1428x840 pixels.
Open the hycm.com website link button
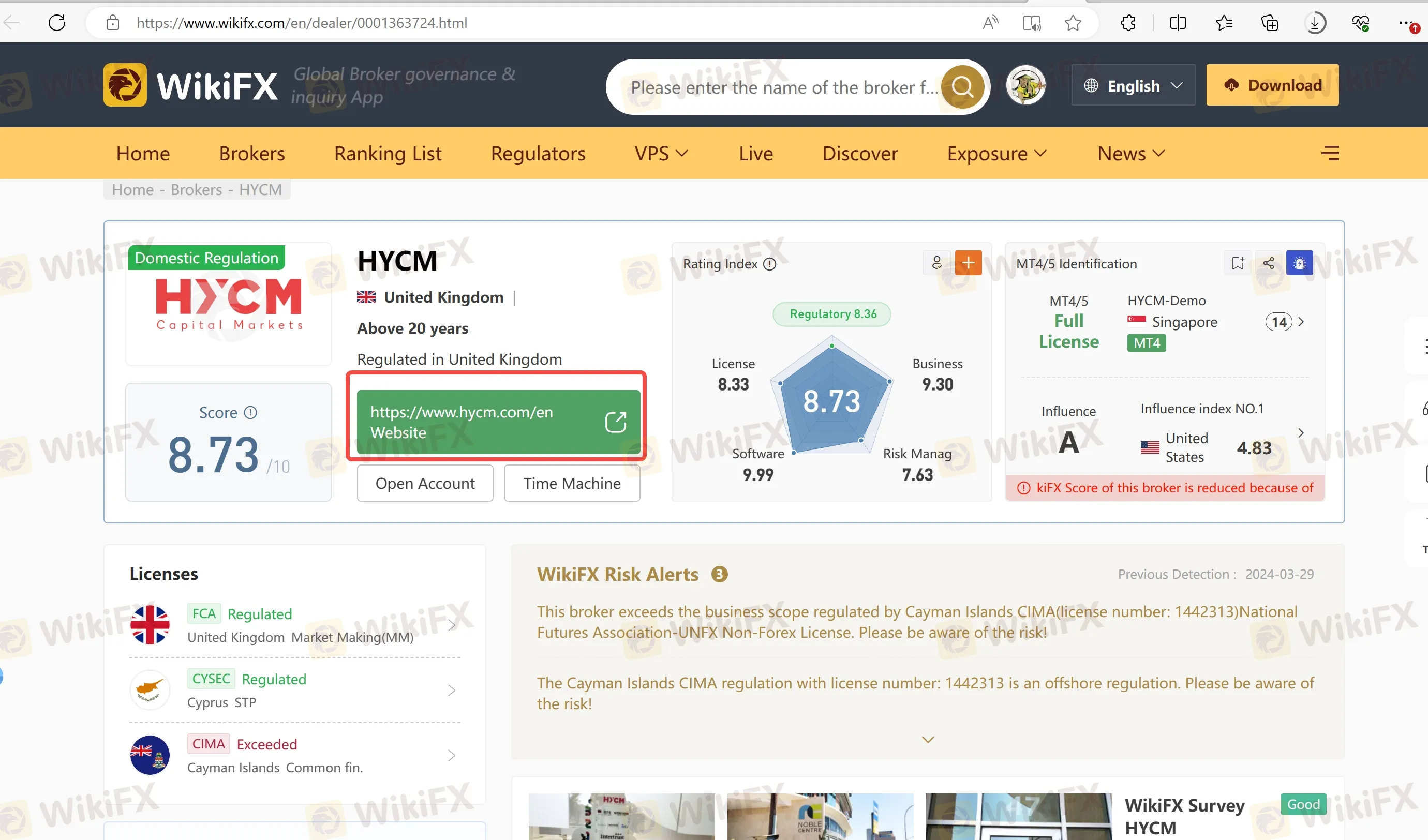498,422
